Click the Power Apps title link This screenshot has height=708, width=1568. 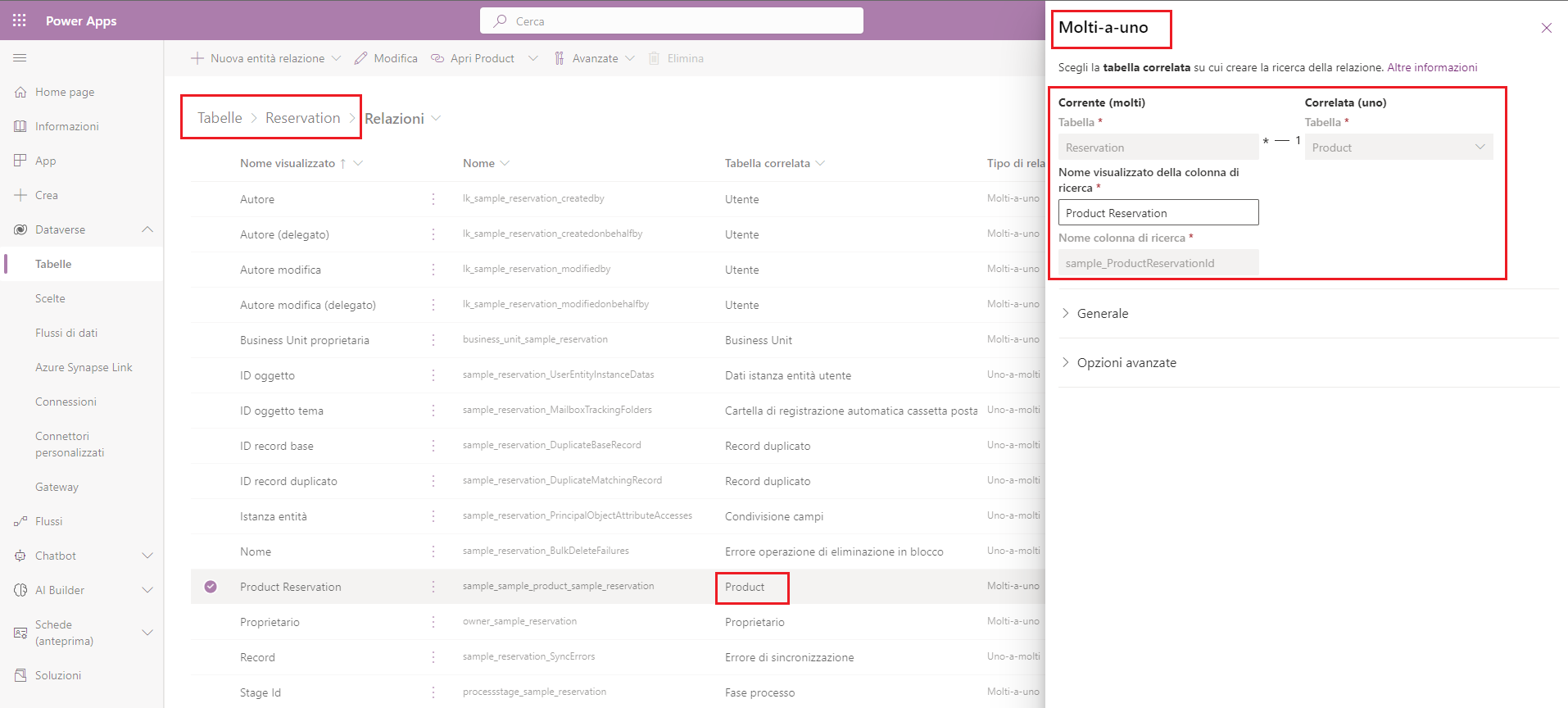click(x=81, y=20)
